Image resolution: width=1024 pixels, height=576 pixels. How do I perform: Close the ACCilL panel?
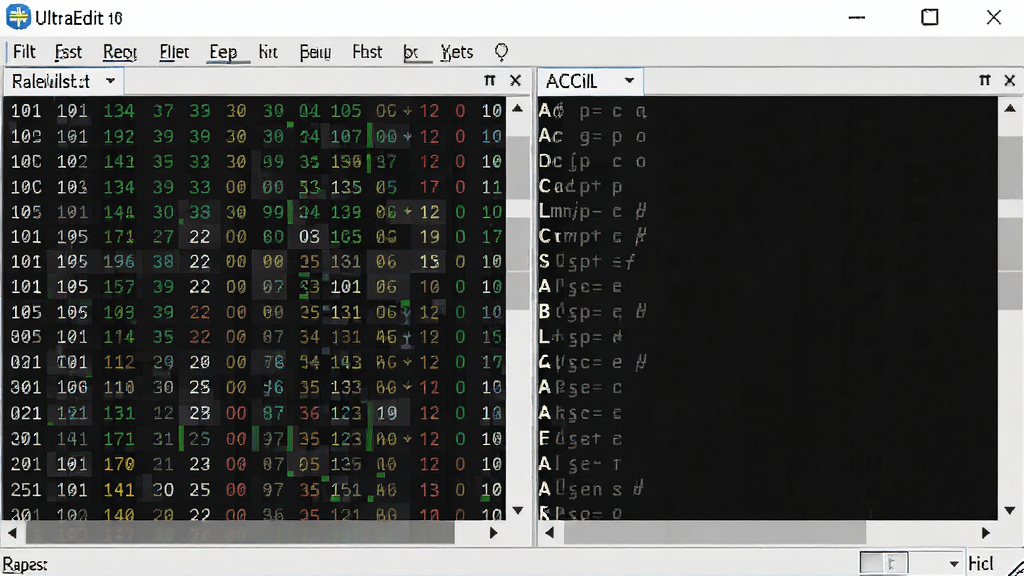(1010, 80)
